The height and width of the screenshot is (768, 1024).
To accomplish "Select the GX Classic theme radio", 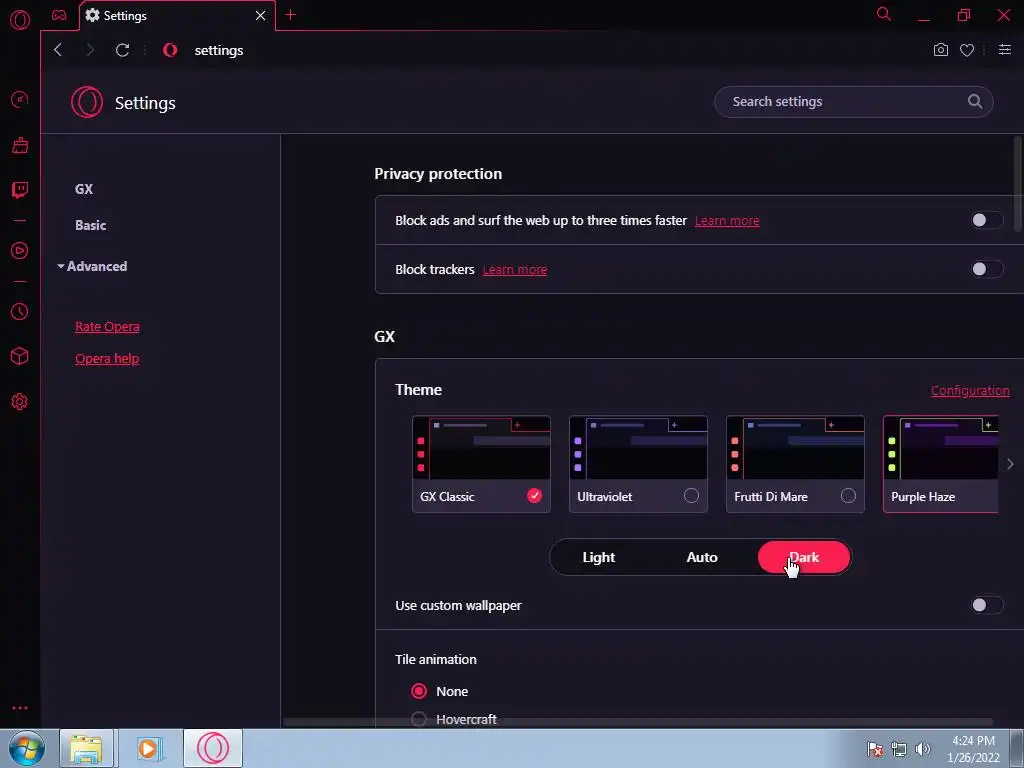I will (534, 496).
